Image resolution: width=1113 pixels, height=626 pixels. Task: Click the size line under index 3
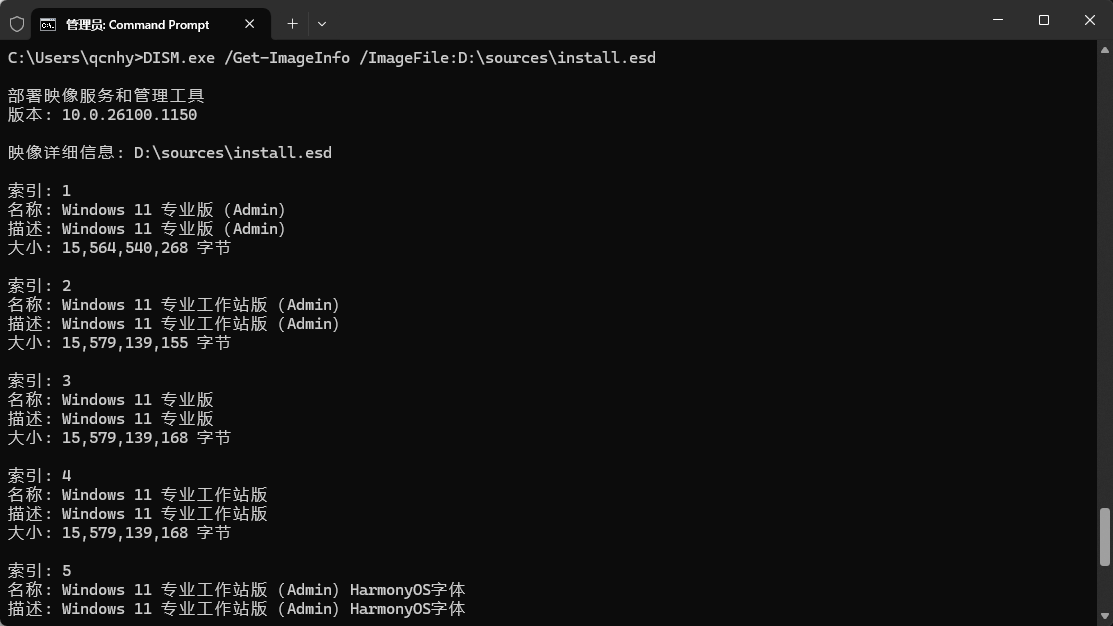(119, 438)
